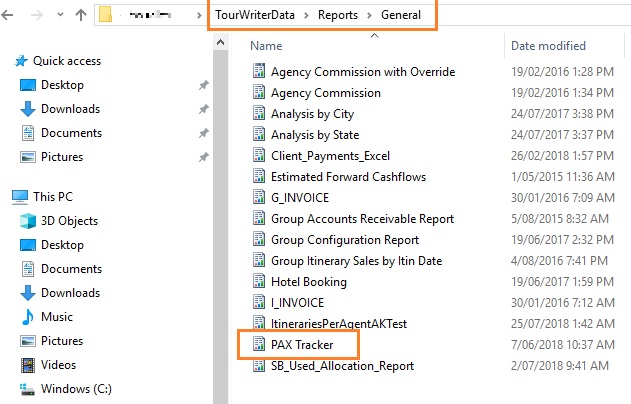The image size is (631, 404).
Task: Expand chevron after TourWriterData
Action: coord(307,15)
